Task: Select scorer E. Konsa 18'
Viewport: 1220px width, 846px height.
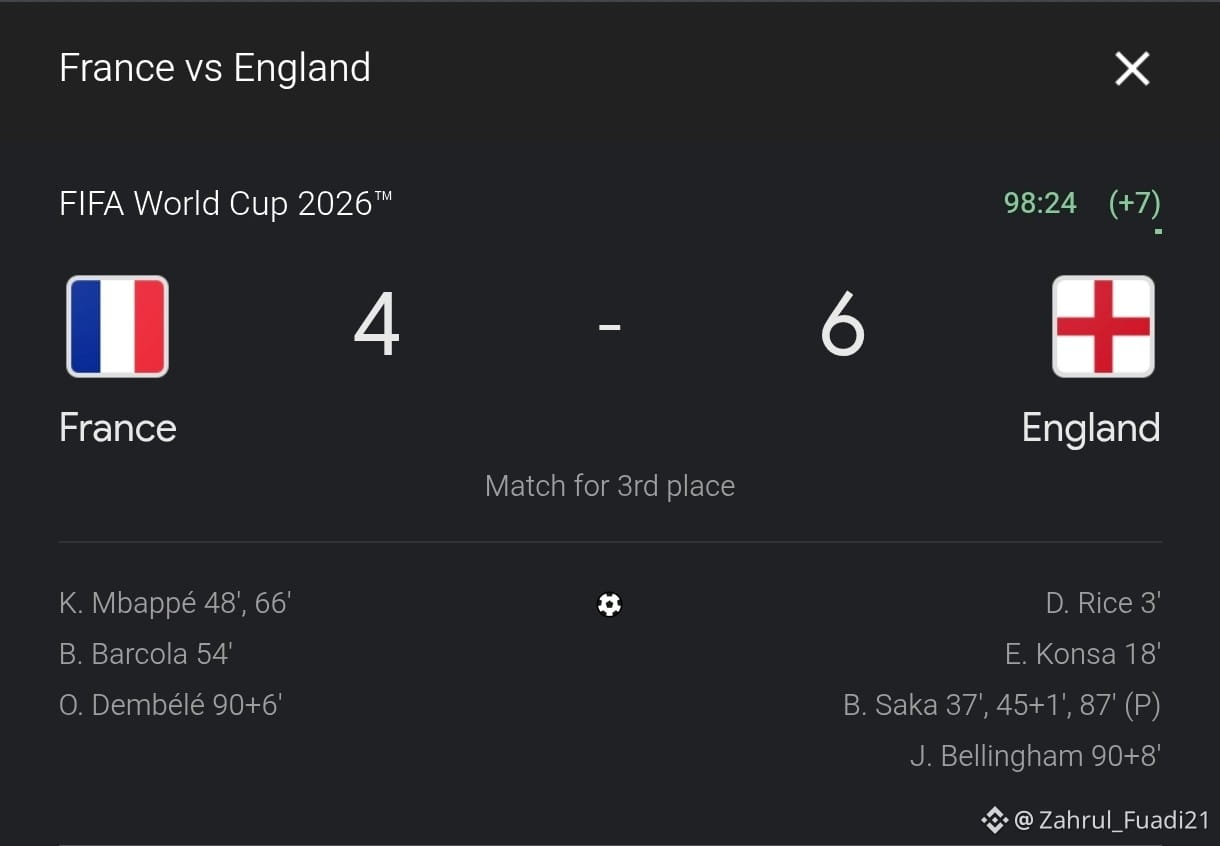Action: tap(1083, 654)
